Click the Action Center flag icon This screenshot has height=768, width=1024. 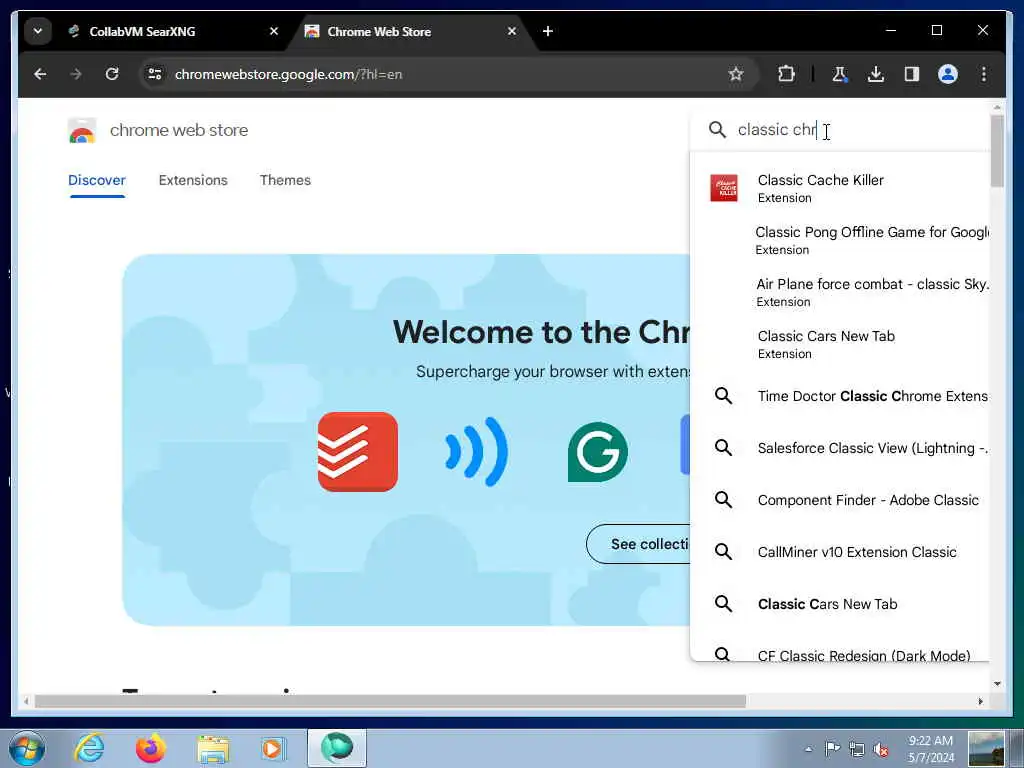click(x=832, y=749)
